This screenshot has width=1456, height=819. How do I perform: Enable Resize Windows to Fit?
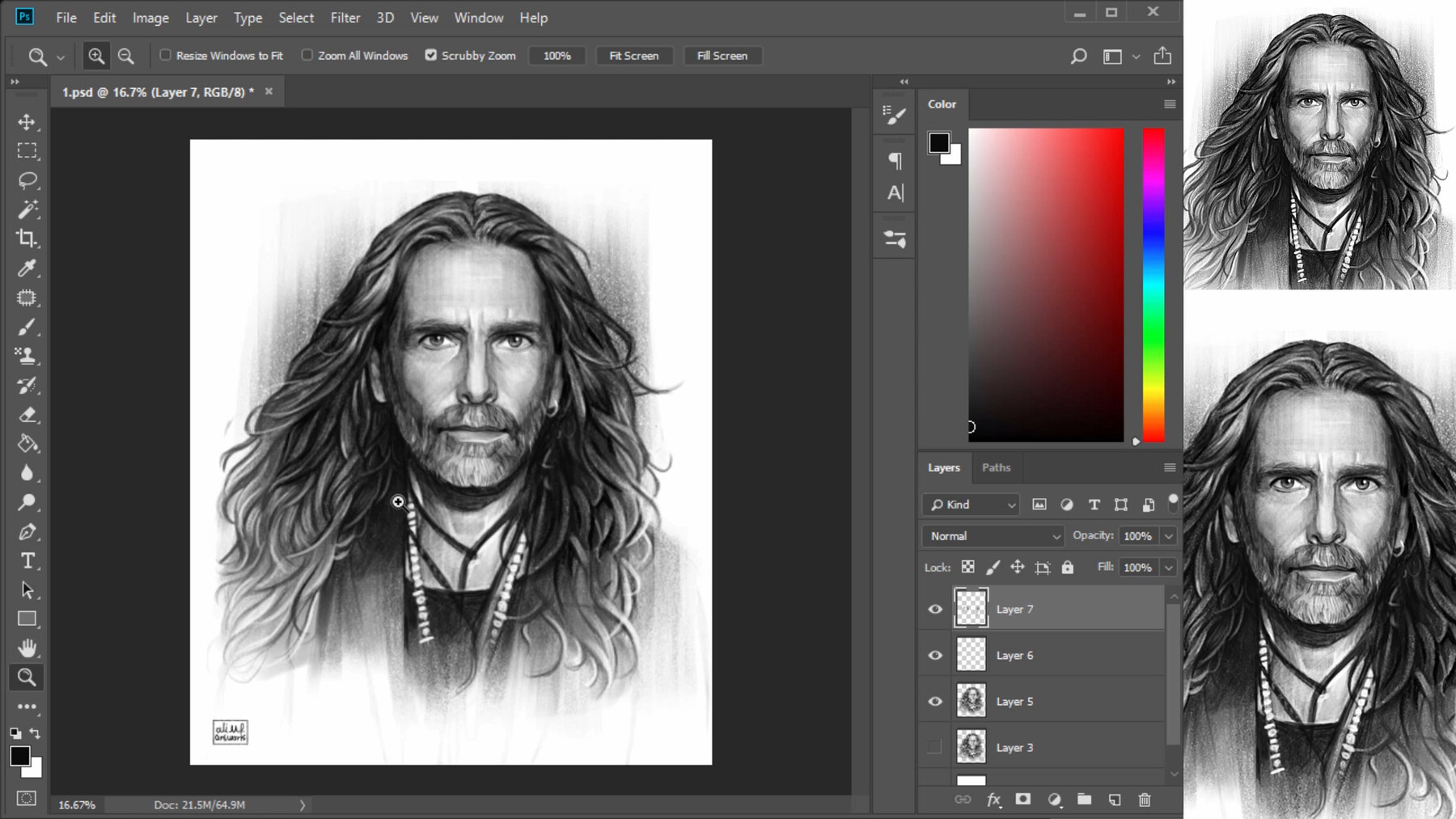[166, 55]
